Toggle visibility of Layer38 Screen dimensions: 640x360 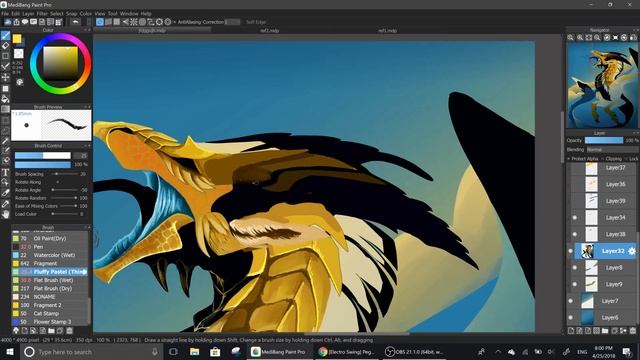(x=575, y=234)
